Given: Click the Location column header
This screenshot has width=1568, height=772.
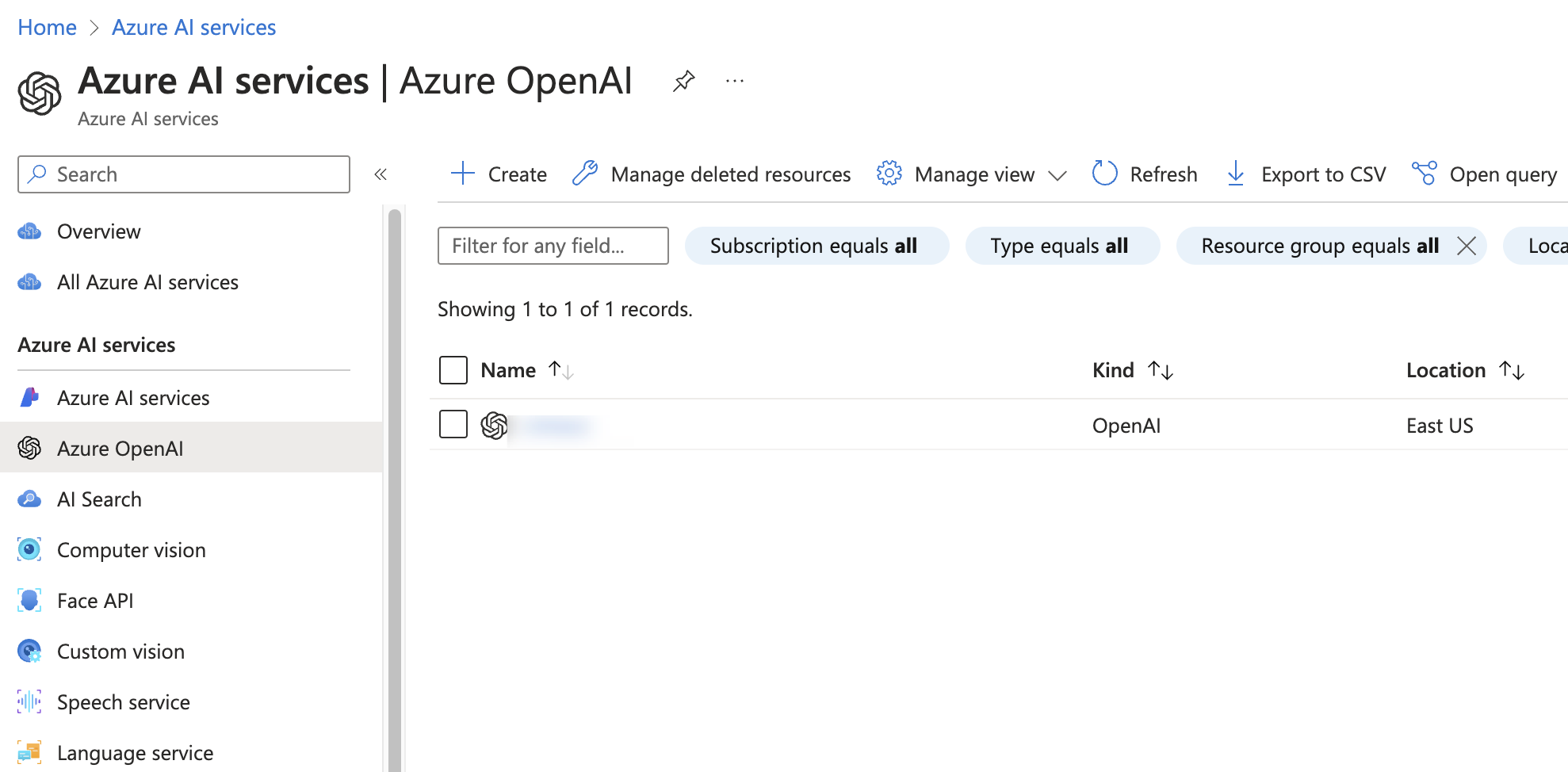Looking at the screenshot, I should (x=1446, y=370).
